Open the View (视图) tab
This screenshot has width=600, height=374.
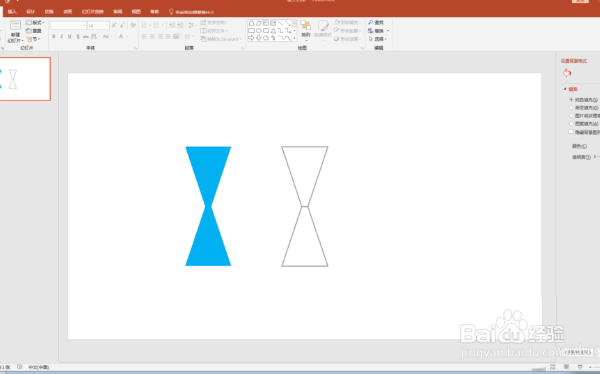[x=136, y=12]
